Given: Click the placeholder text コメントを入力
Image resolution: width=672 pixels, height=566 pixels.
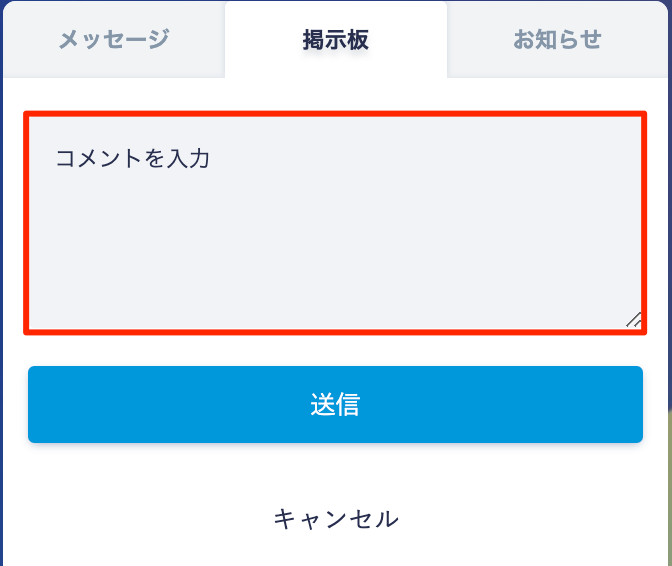Looking at the screenshot, I should pos(132,158).
